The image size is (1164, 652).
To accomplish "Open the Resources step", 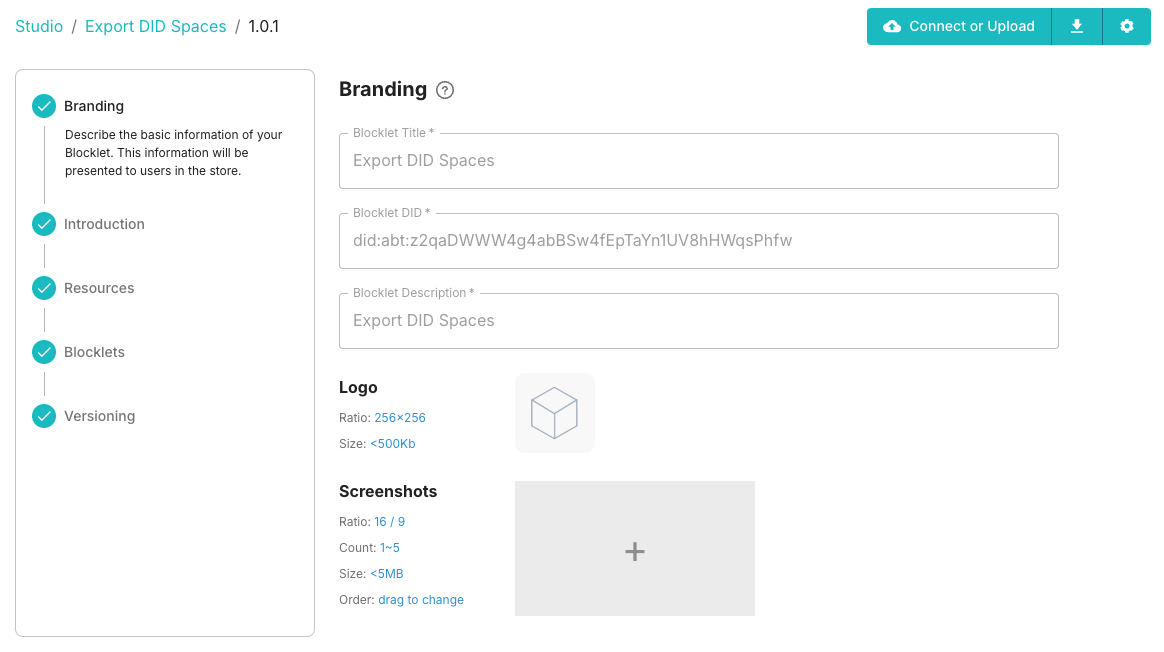I will [x=98, y=288].
